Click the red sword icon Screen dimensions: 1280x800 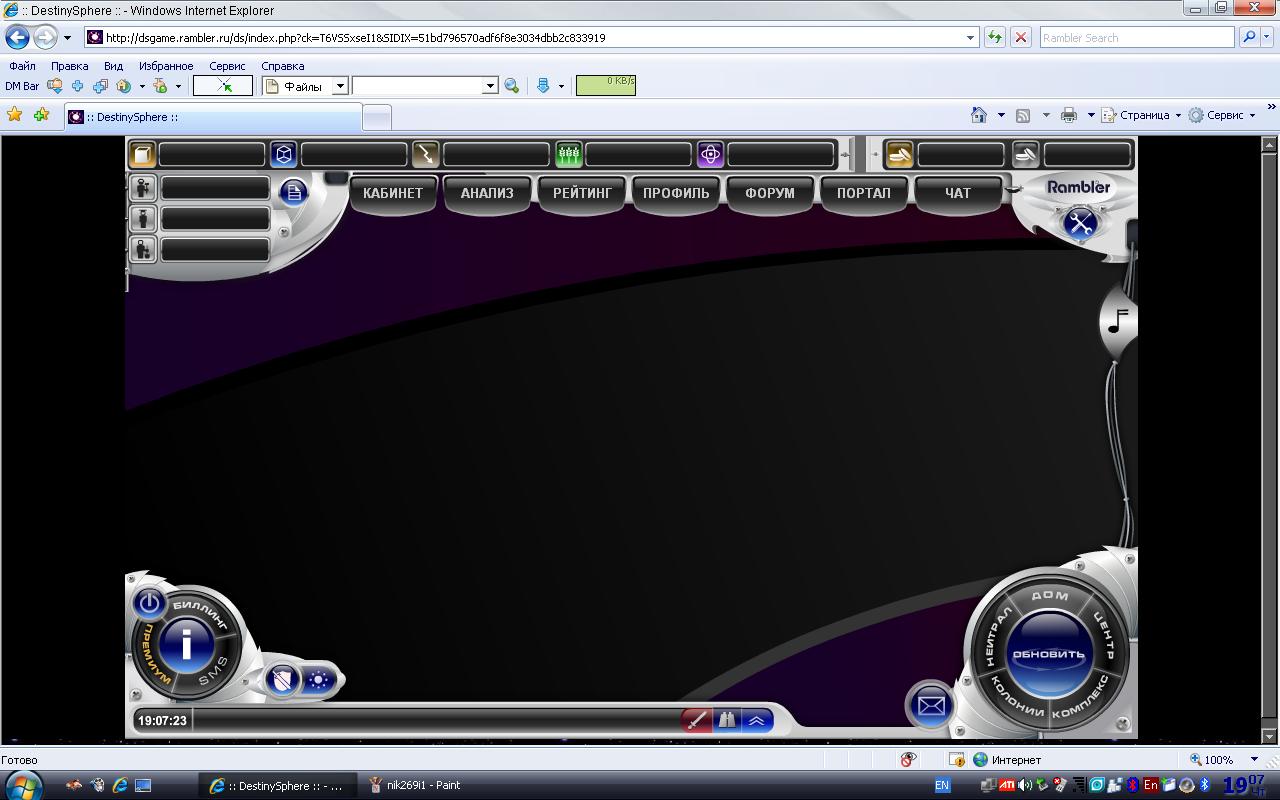tap(696, 720)
